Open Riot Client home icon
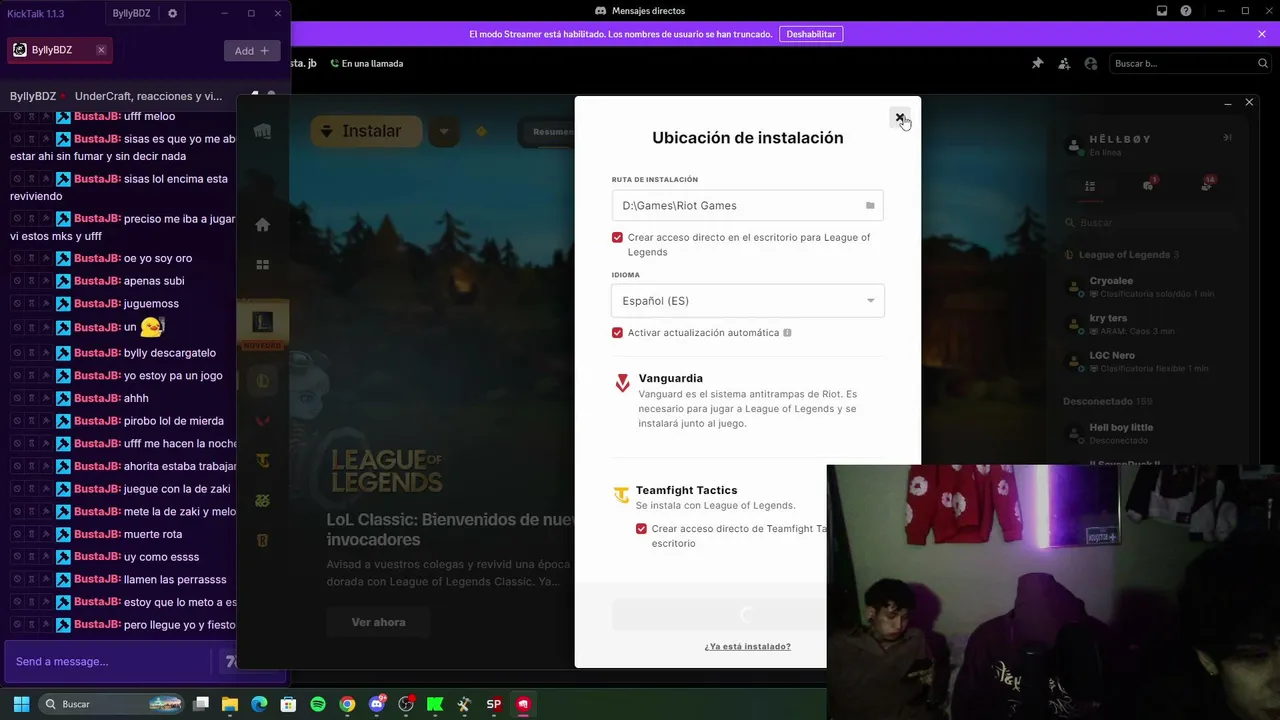 tap(263, 225)
